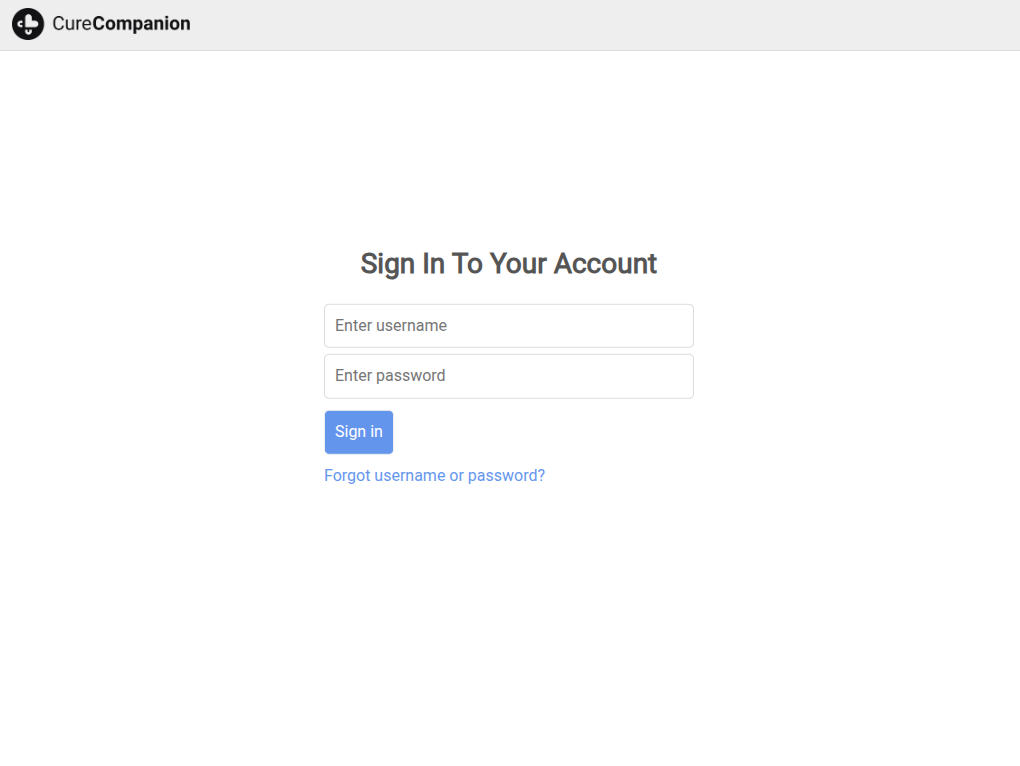Focus the Enter username field
Image resolution: width=1020 pixels, height=766 pixels.
tap(508, 326)
